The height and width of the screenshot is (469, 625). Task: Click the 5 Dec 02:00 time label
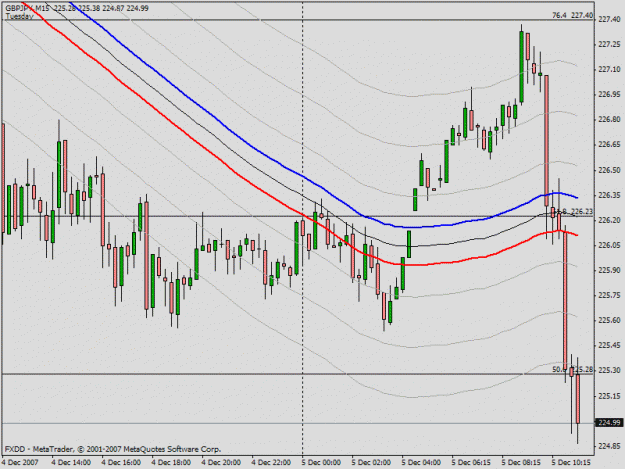[x=371, y=463]
